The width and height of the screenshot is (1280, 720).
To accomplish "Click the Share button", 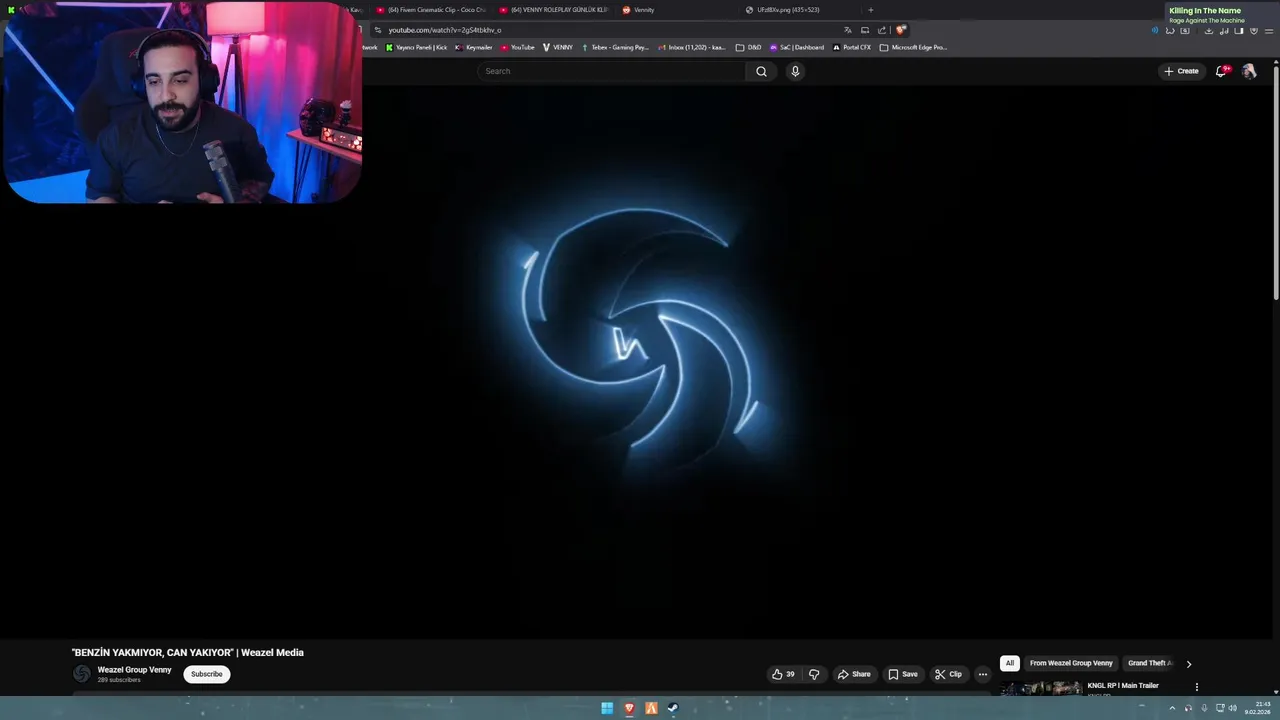I will (853, 674).
